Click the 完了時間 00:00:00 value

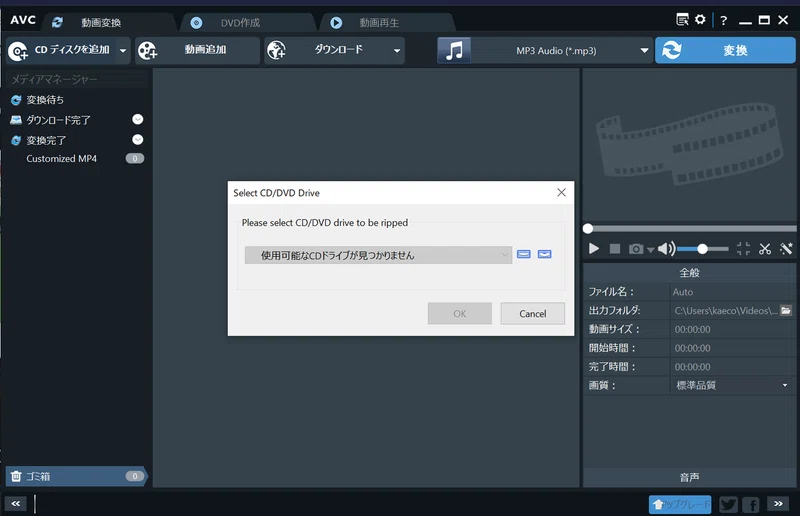(692, 366)
